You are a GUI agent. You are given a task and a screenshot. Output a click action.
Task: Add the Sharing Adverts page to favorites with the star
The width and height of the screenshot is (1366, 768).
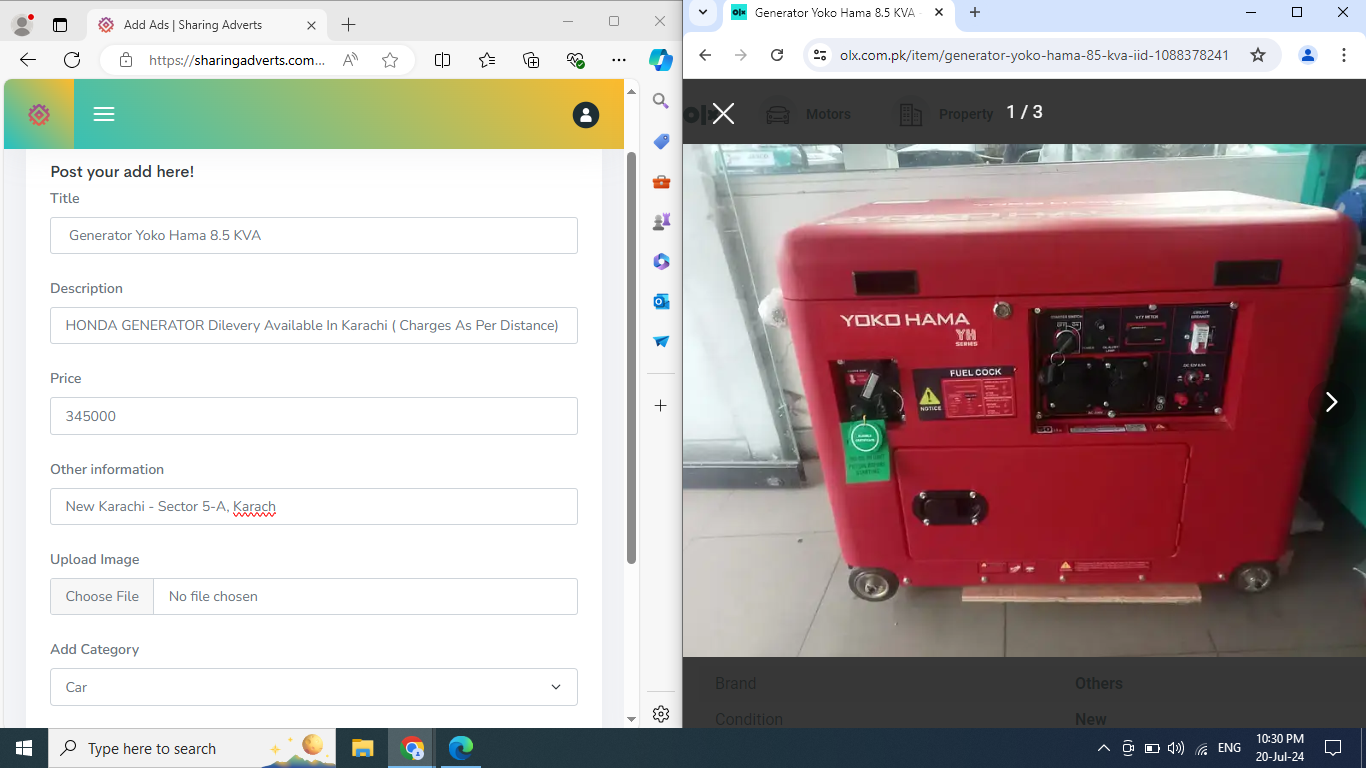point(390,60)
